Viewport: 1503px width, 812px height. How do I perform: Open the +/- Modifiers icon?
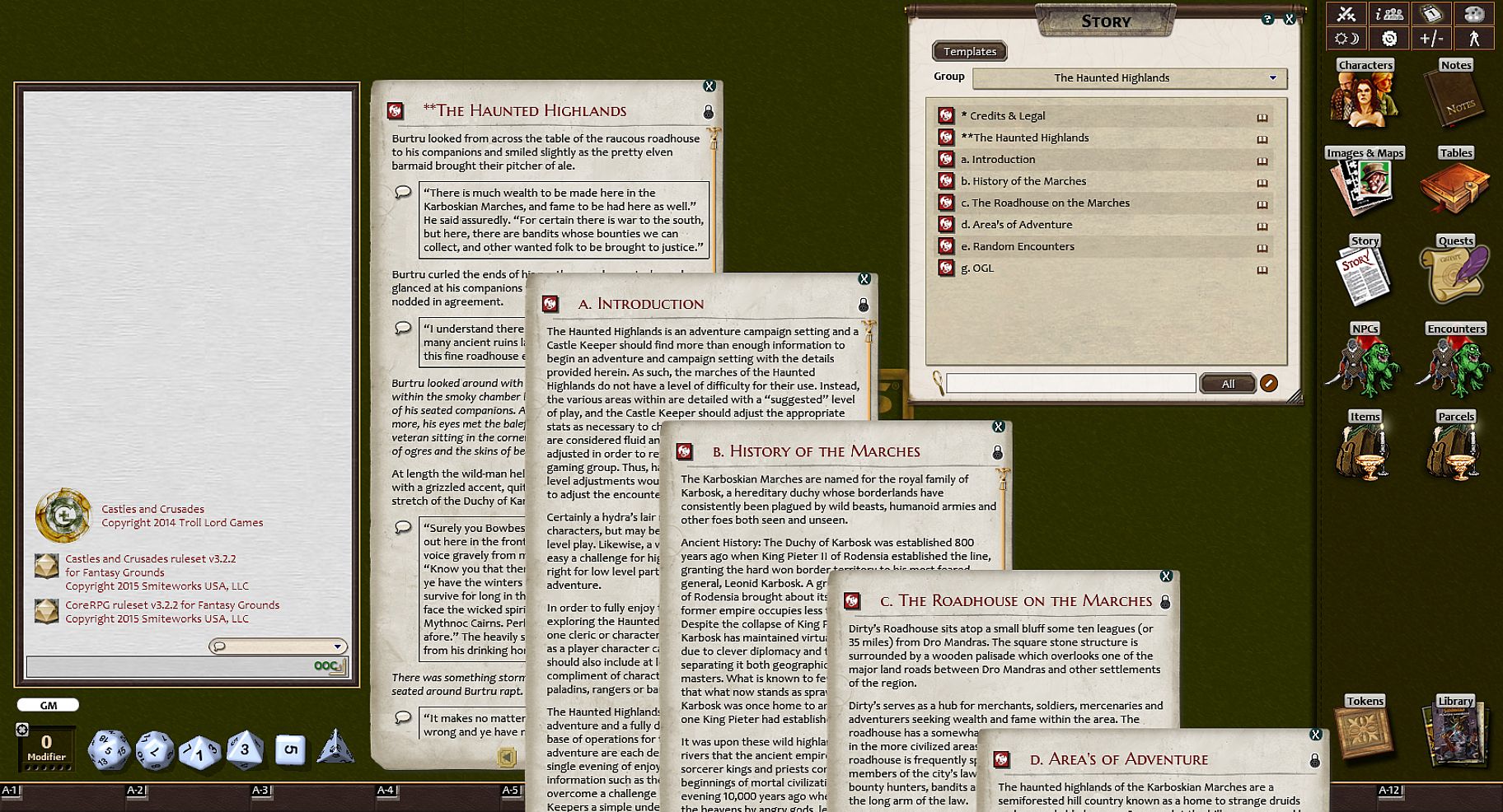click(1432, 39)
